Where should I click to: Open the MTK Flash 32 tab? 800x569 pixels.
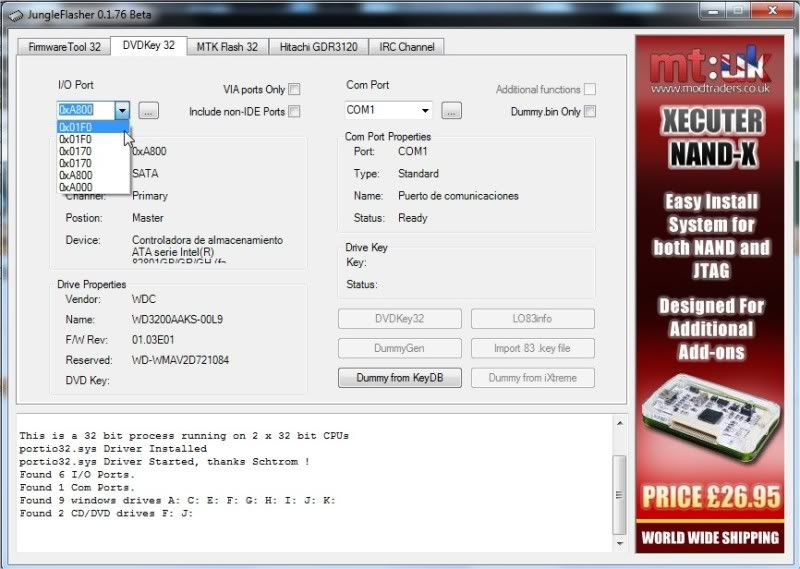click(227, 47)
